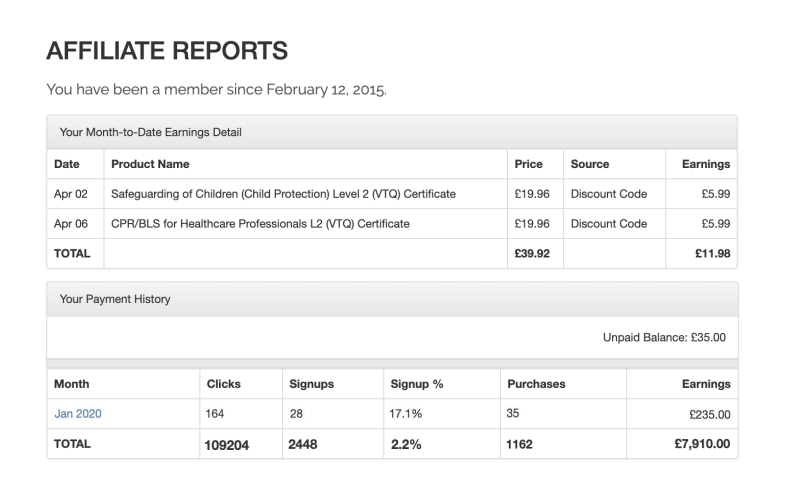Viewport: 793px width, 504px height.
Task: Select the Safeguarding of Children certificate row
Action: point(283,194)
